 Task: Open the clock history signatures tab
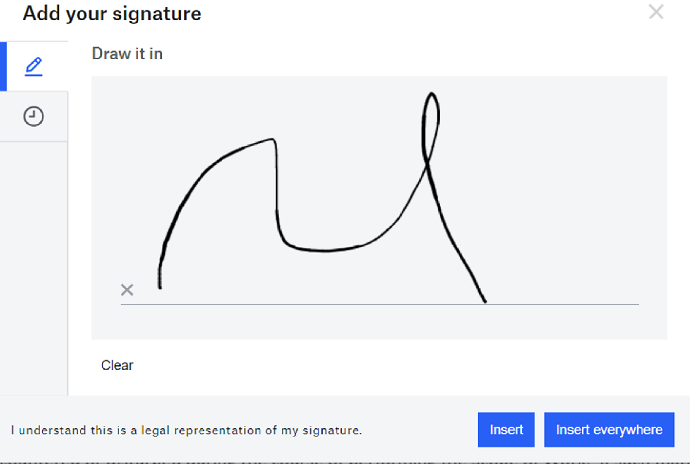34,117
